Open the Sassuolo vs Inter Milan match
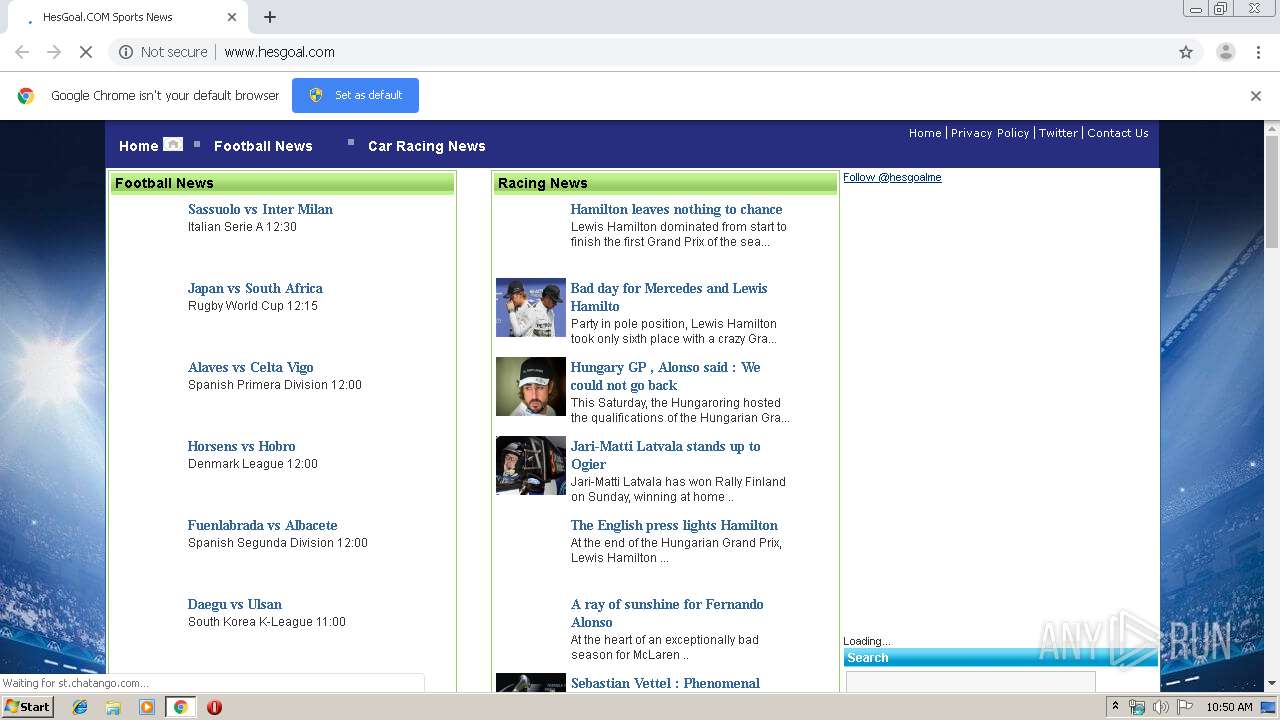Screen dimensions: 1280x720 (260, 209)
